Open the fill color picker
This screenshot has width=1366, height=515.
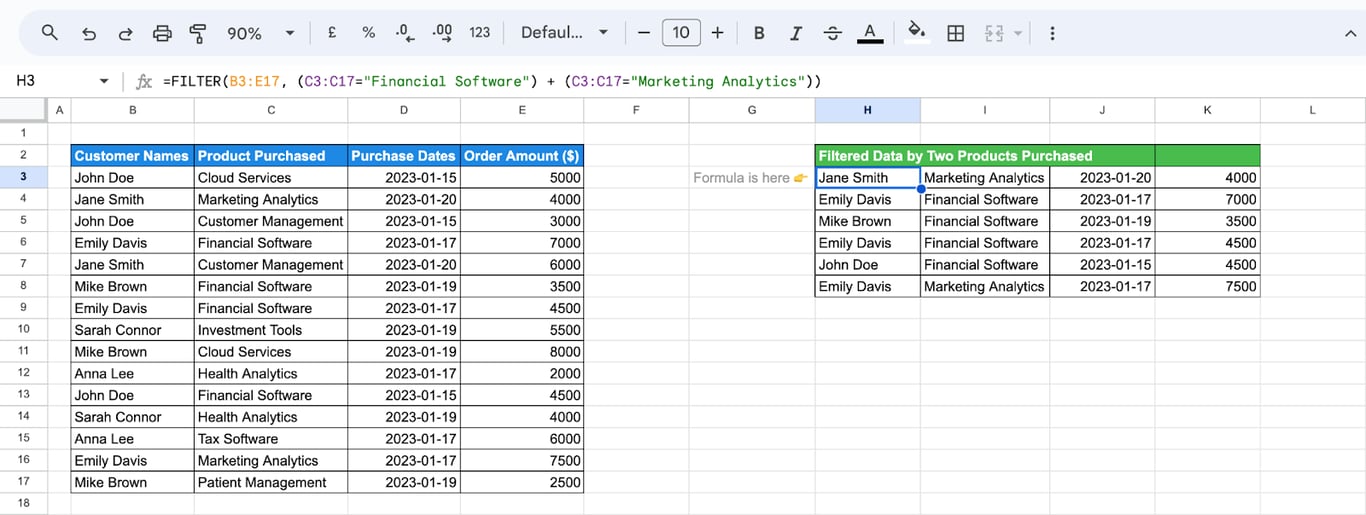[x=916, y=32]
